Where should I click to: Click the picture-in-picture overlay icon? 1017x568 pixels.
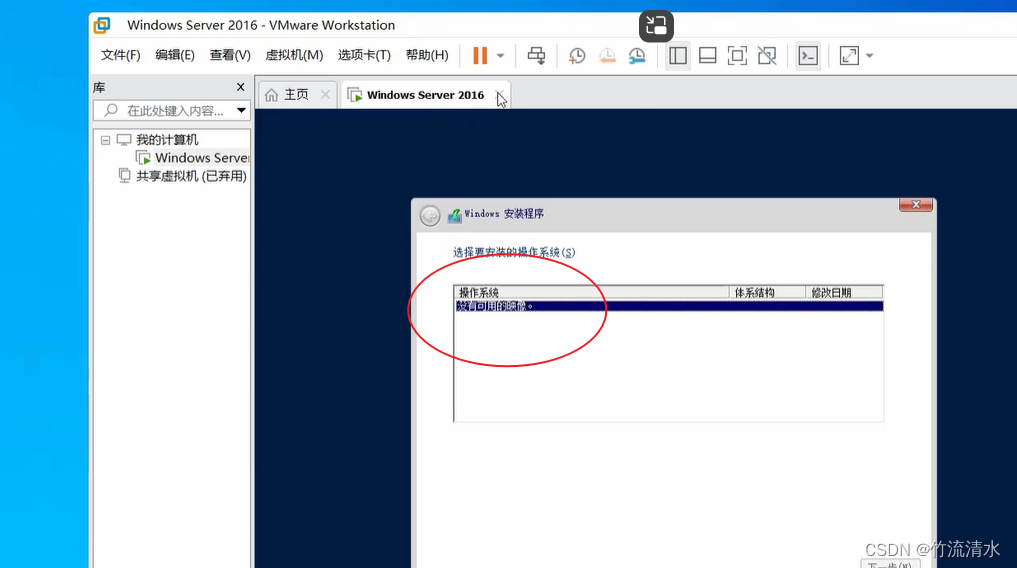coord(656,26)
